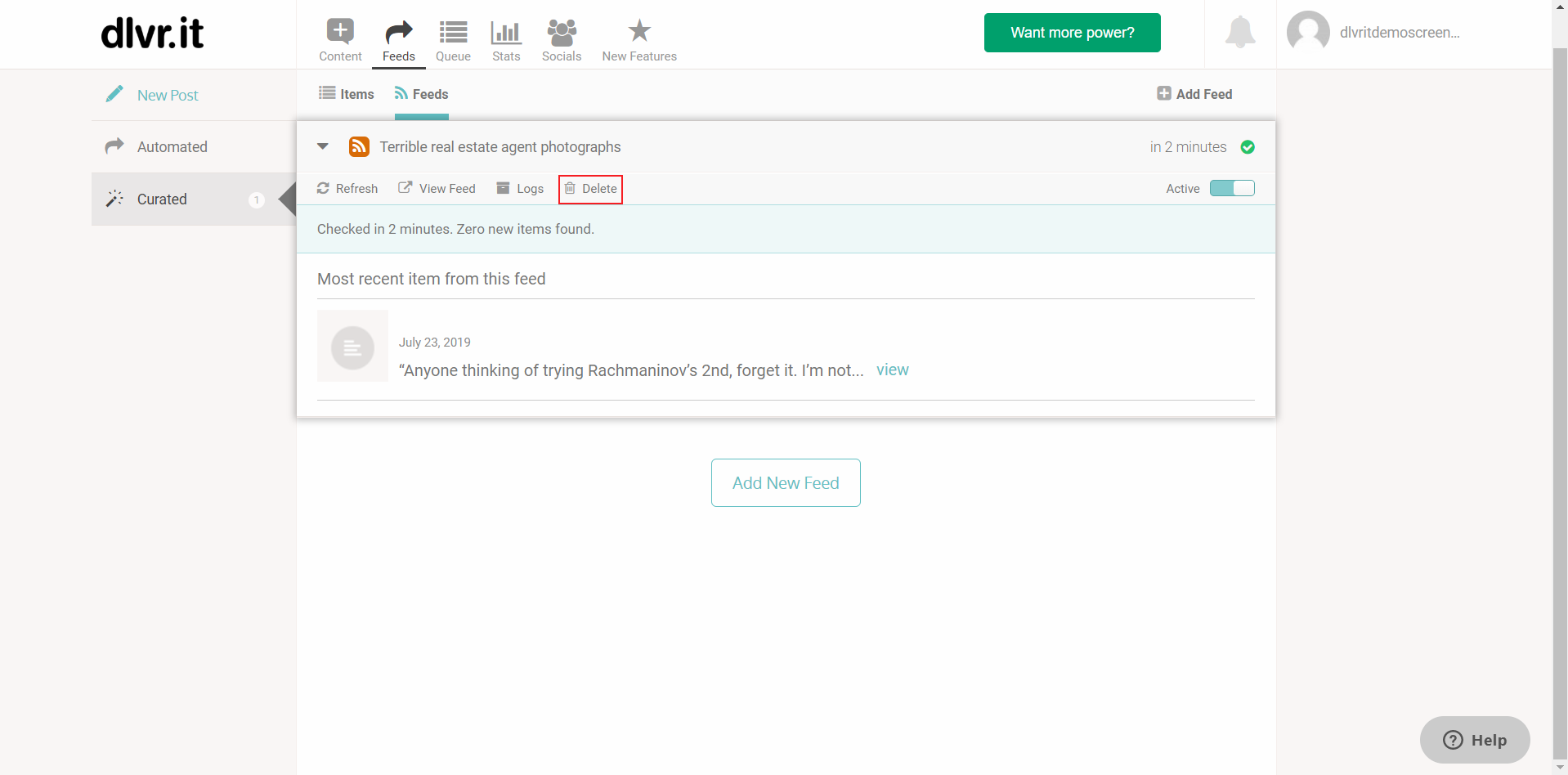Click the checked status message text
The image size is (1568, 775).
(x=455, y=229)
